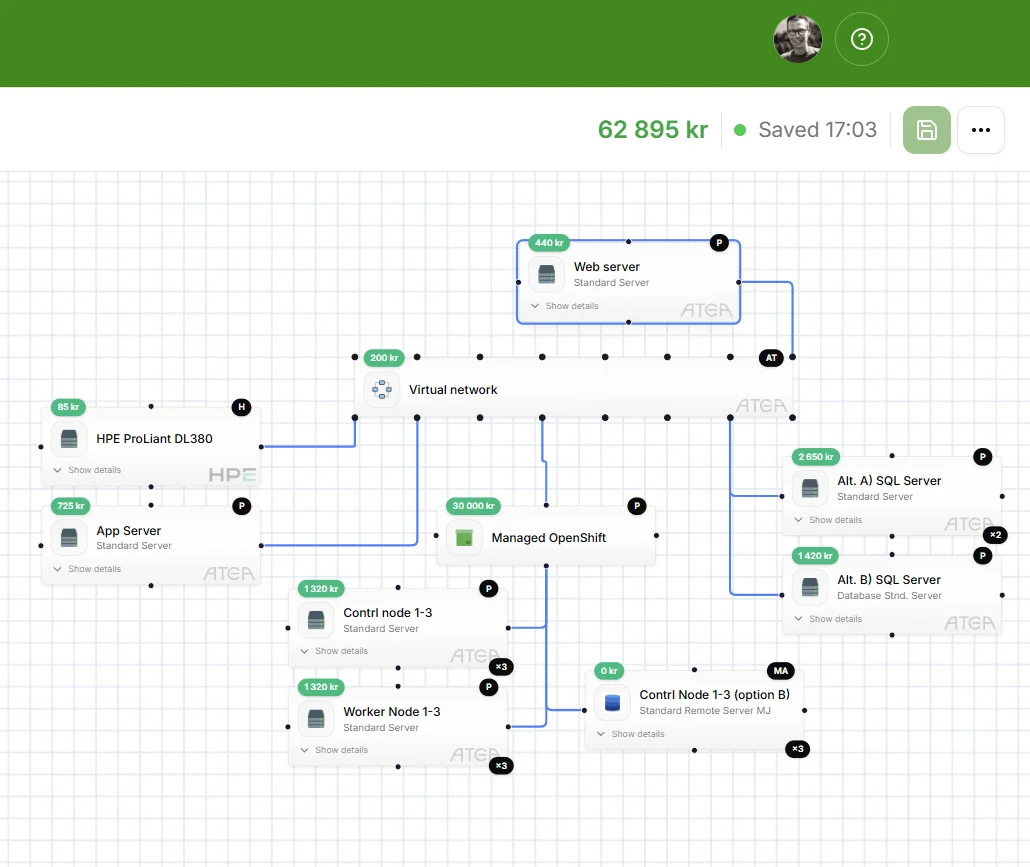Image resolution: width=1030 pixels, height=867 pixels.
Task: Click the App Server node icon
Action: (x=69, y=538)
